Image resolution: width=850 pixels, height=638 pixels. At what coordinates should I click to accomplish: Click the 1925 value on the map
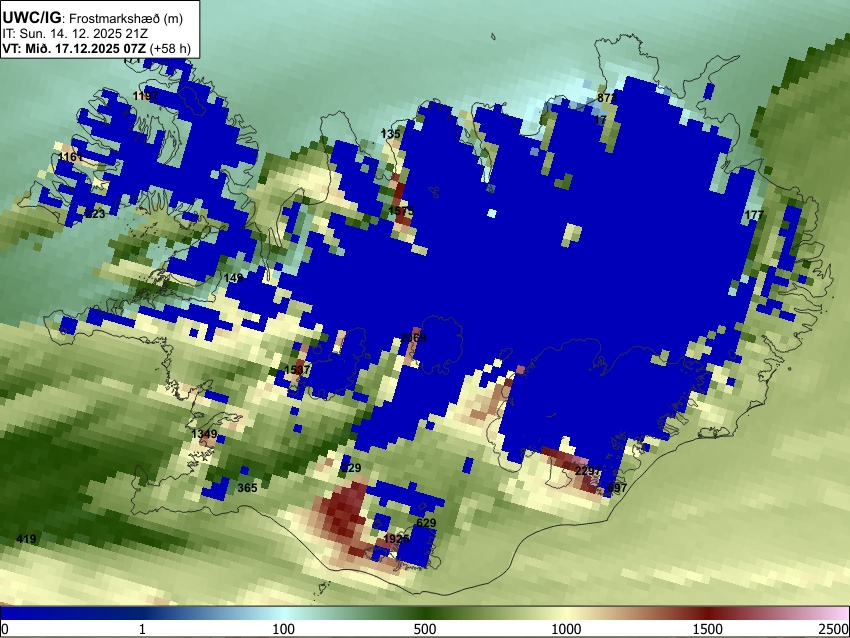click(396, 539)
